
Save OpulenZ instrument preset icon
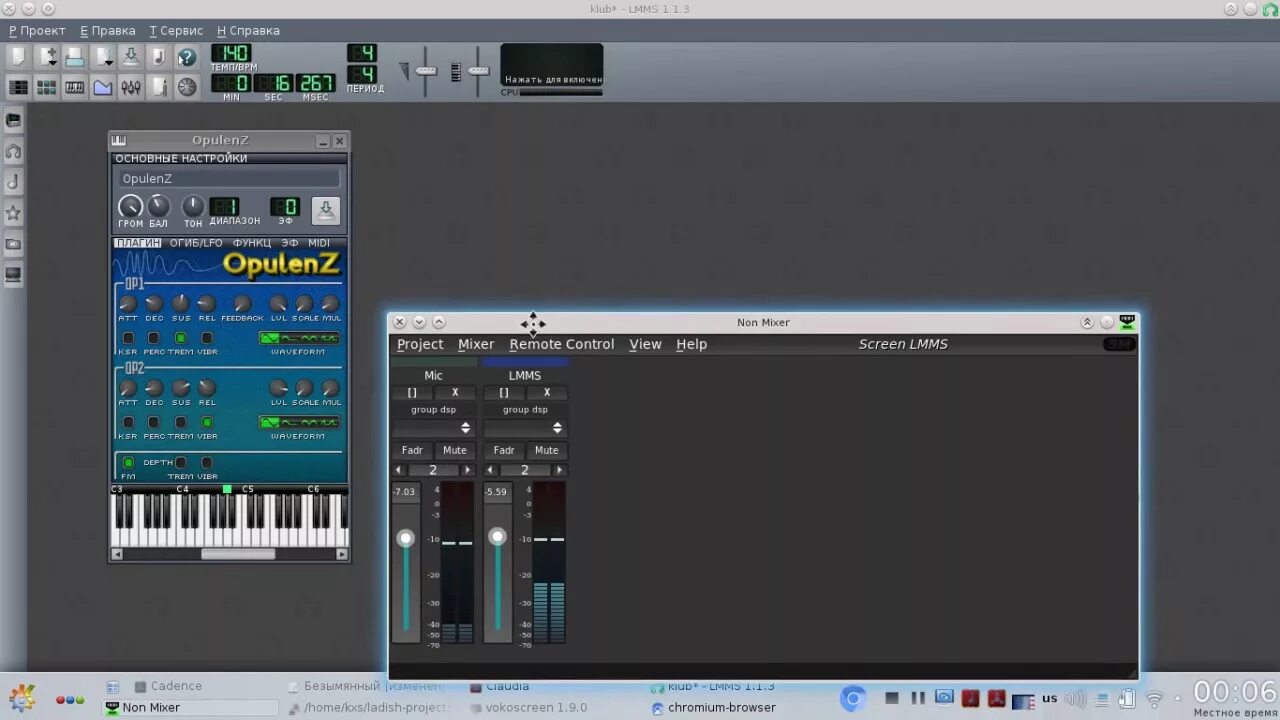point(326,210)
